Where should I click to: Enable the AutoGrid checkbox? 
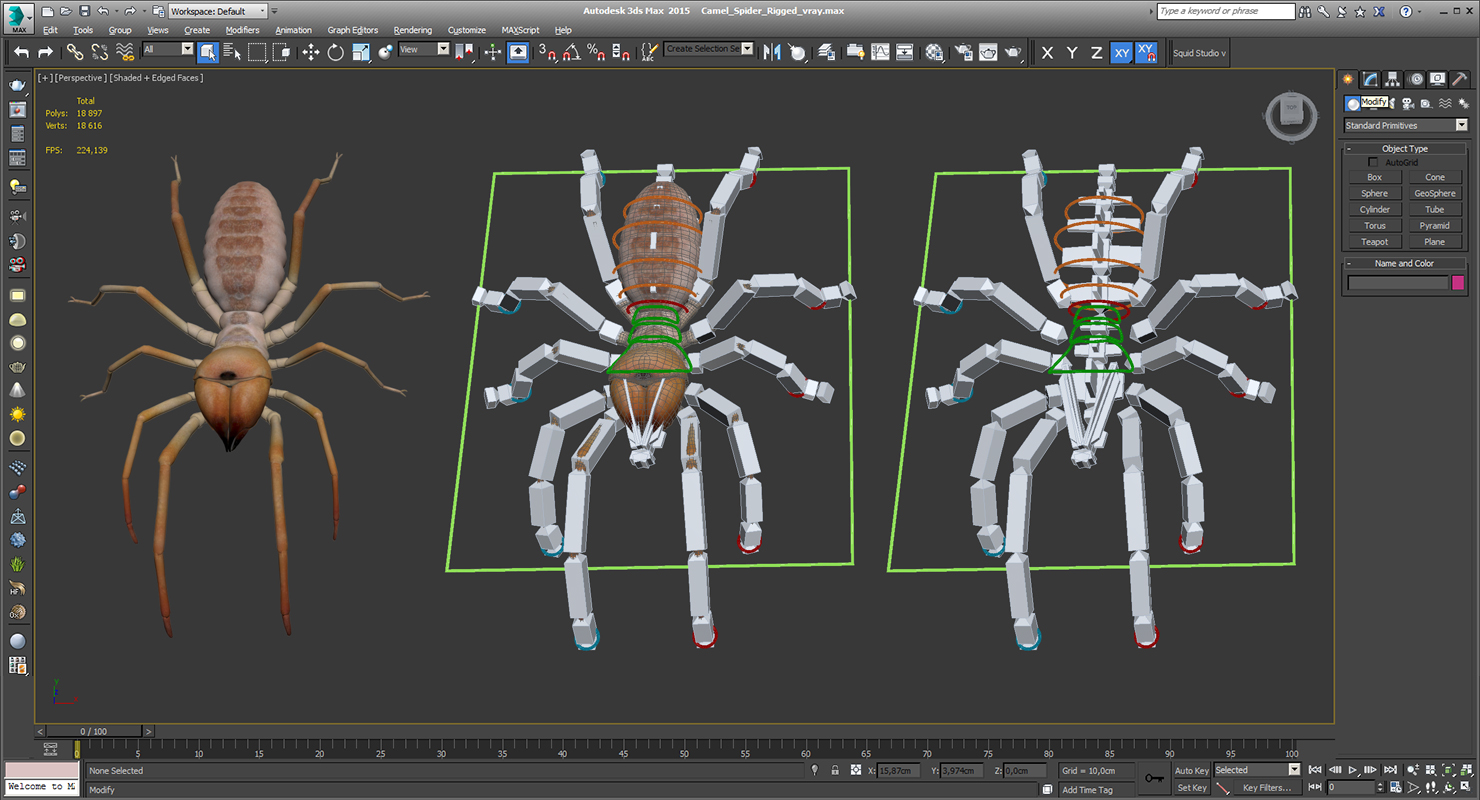point(1373,162)
